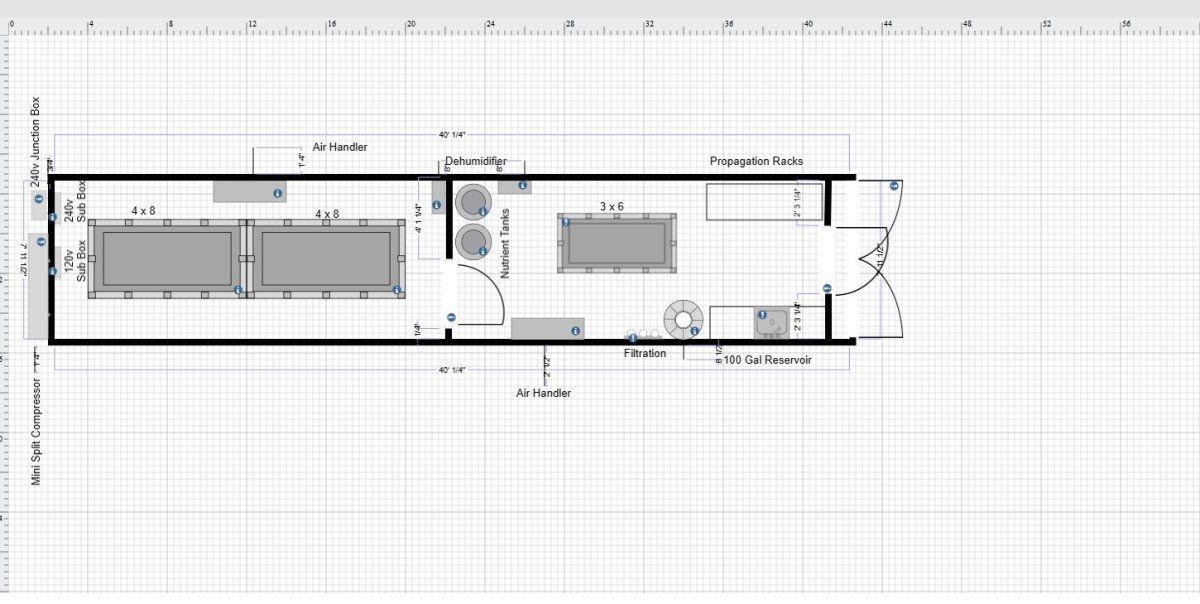Select the '100 Gal Reservoir' label
Image resolution: width=1200 pixels, height=604 pixels.
pyautogui.click(x=768, y=359)
